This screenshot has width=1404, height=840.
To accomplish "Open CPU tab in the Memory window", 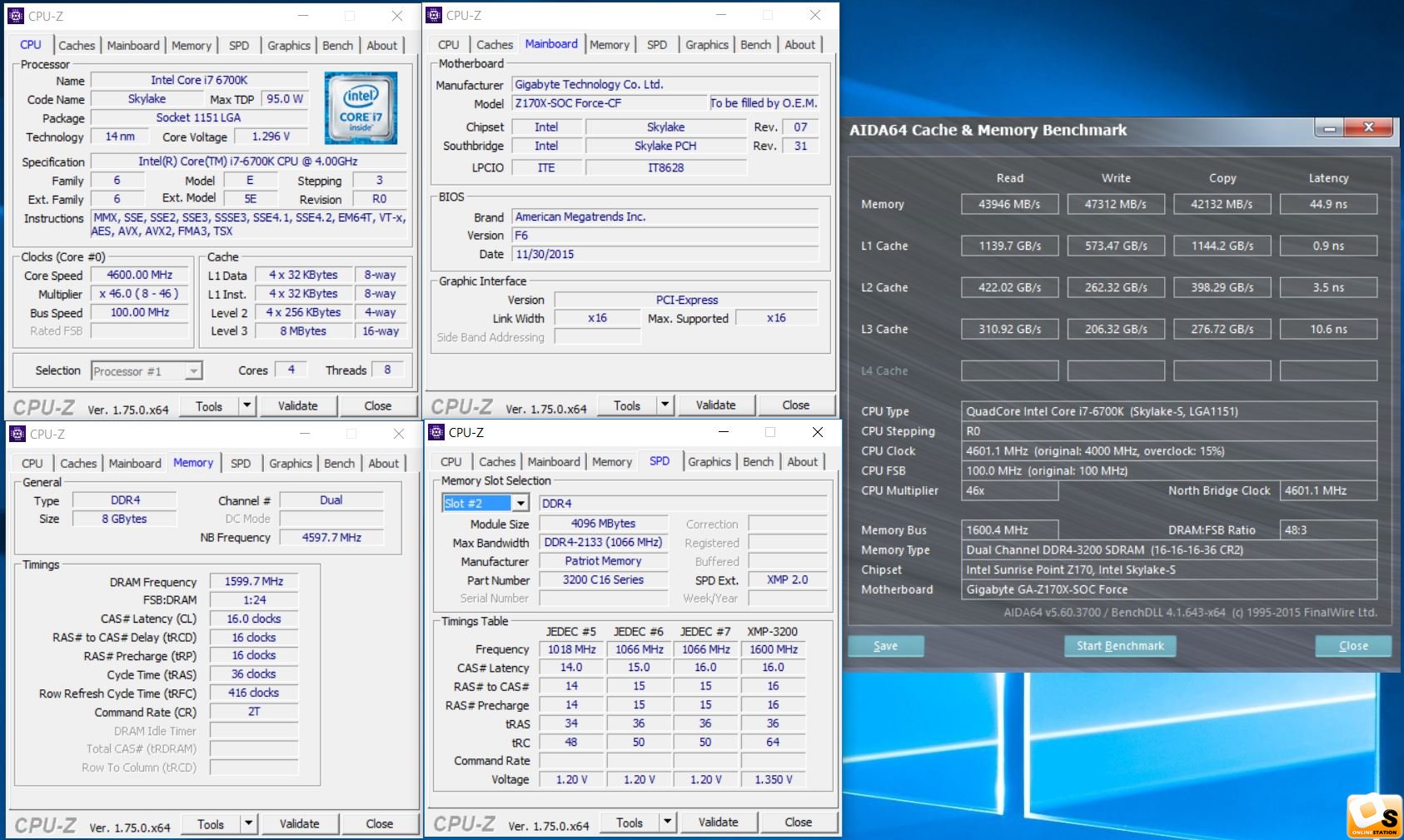I will tap(32, 463).
